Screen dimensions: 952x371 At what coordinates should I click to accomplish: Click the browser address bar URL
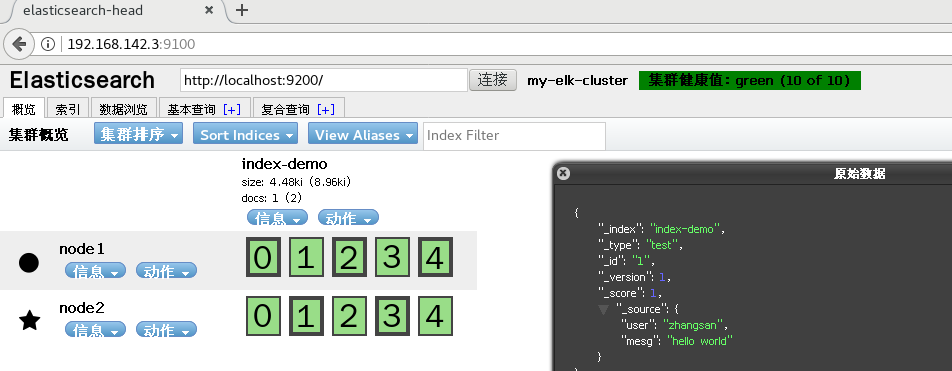click(131, 44)
